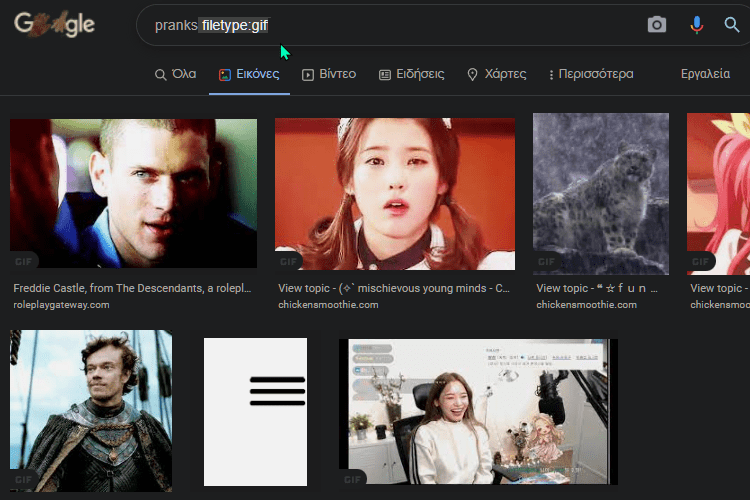Screen dimensions: 750x500
Task: Start voice search with microphone icon
Action: (x=697, y=25)
